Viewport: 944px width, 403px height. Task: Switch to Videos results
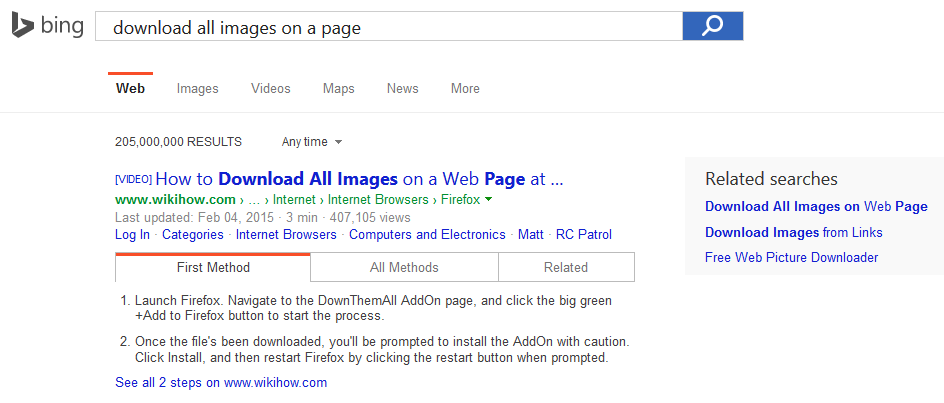[x=271, y=89]
